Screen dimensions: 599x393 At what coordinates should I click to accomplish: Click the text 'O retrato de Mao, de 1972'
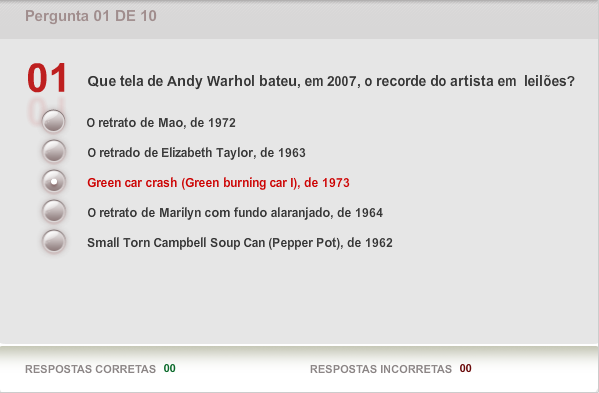[161, 123]
